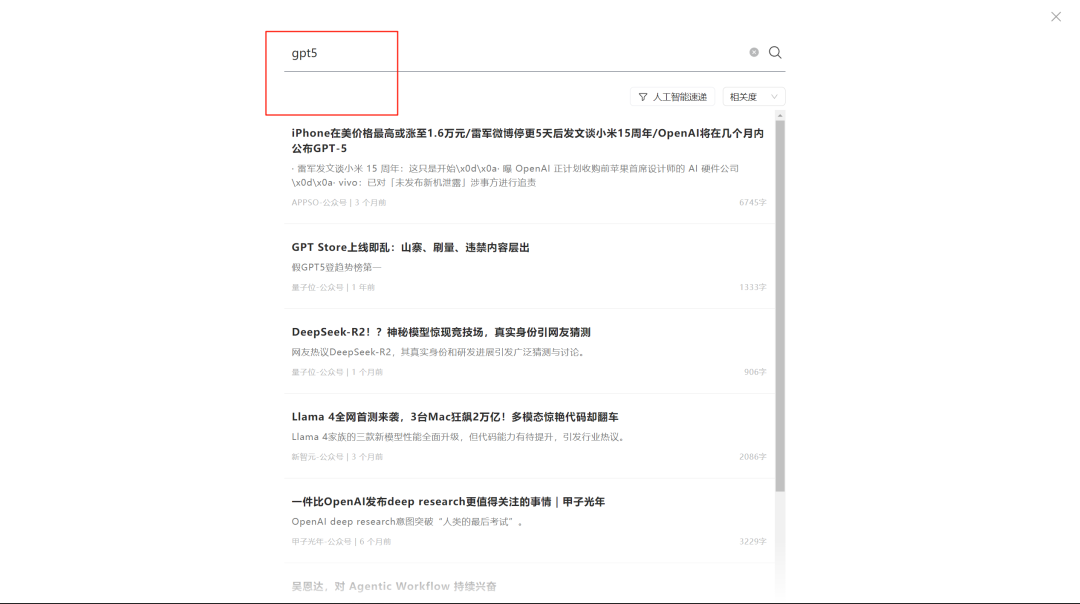Clear the gpt5 search text

(x=754, y=52)
